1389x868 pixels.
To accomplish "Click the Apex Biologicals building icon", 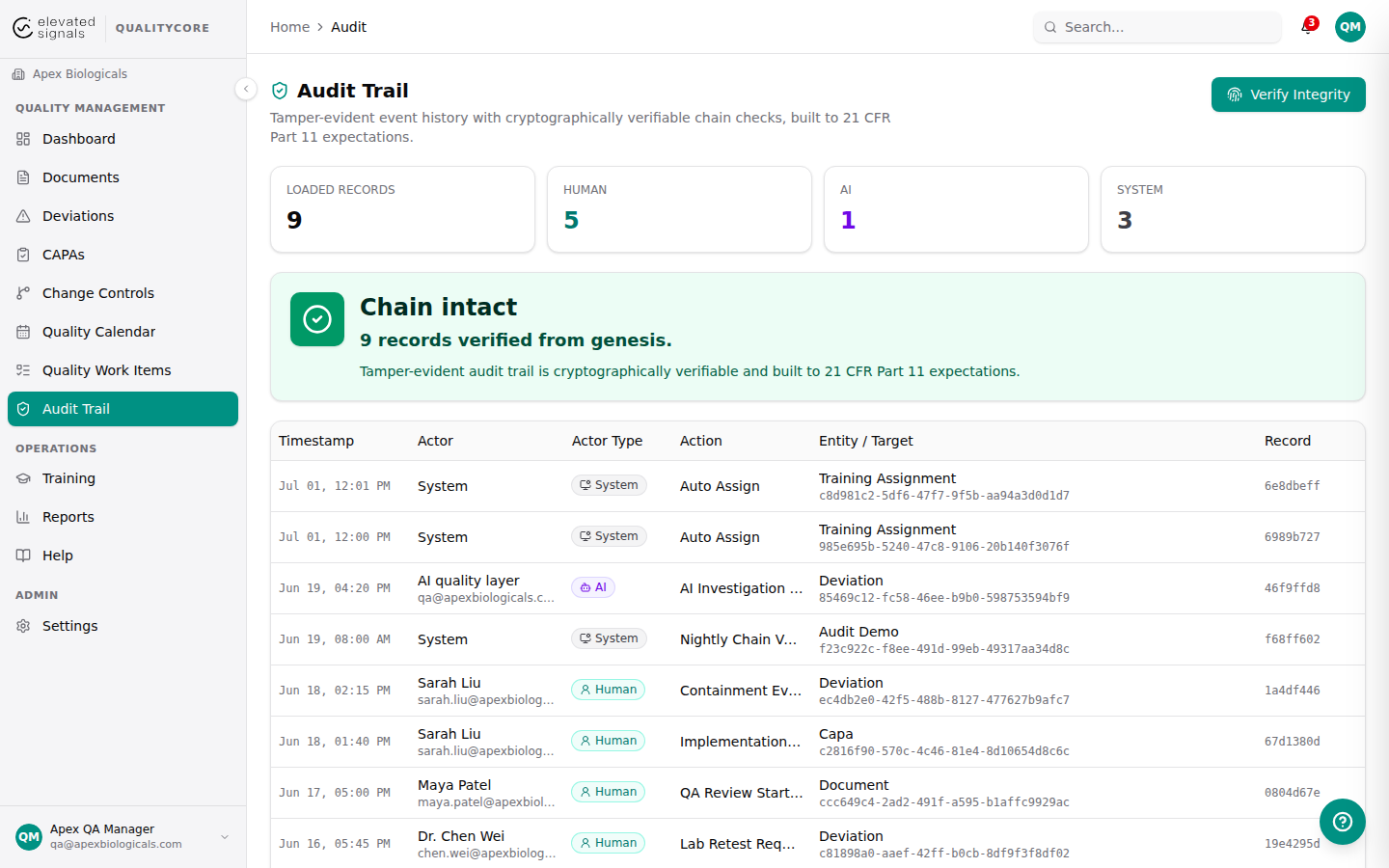I will [x=18, y=74].
